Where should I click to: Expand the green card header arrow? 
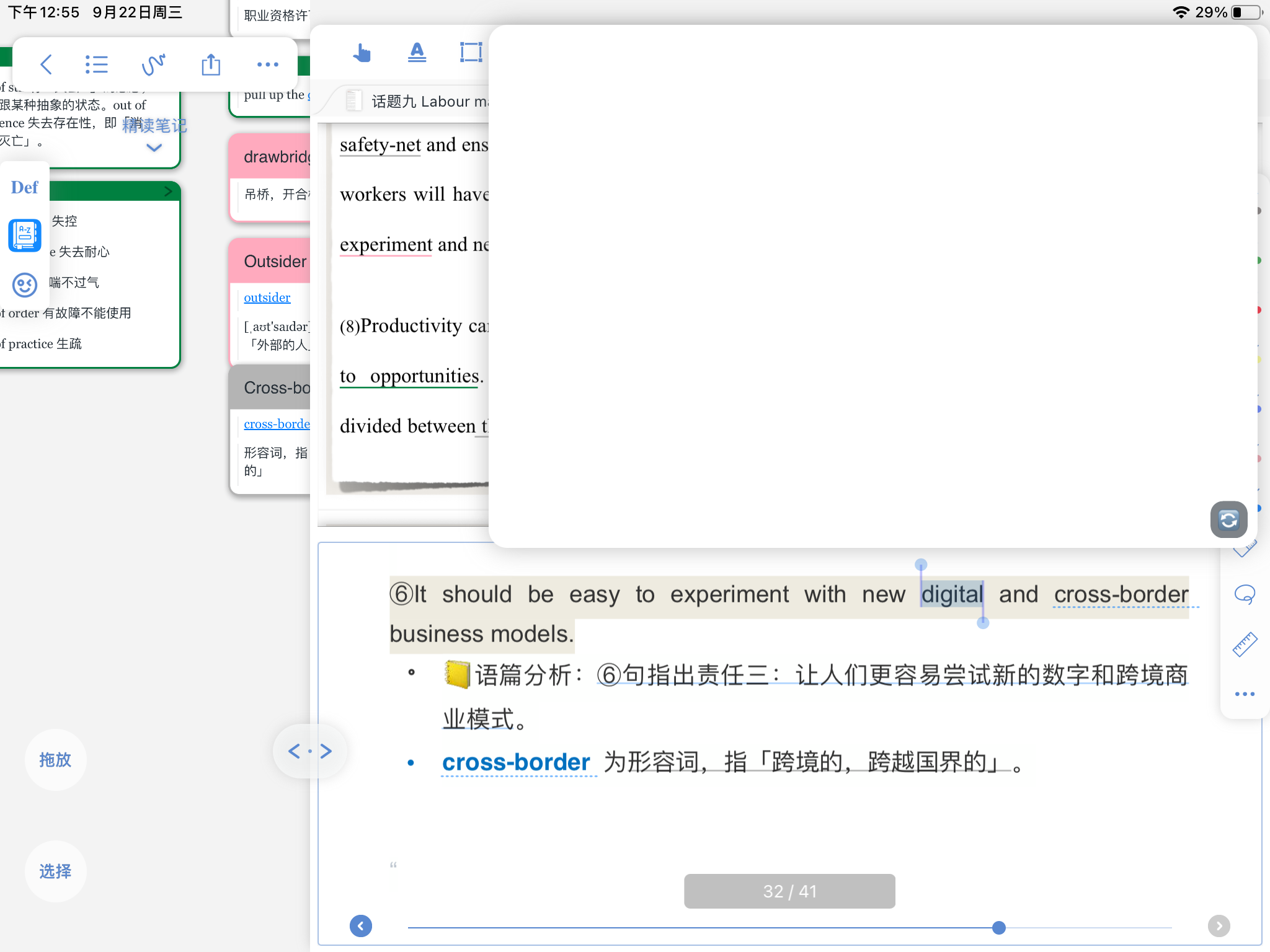click(168, 192)
